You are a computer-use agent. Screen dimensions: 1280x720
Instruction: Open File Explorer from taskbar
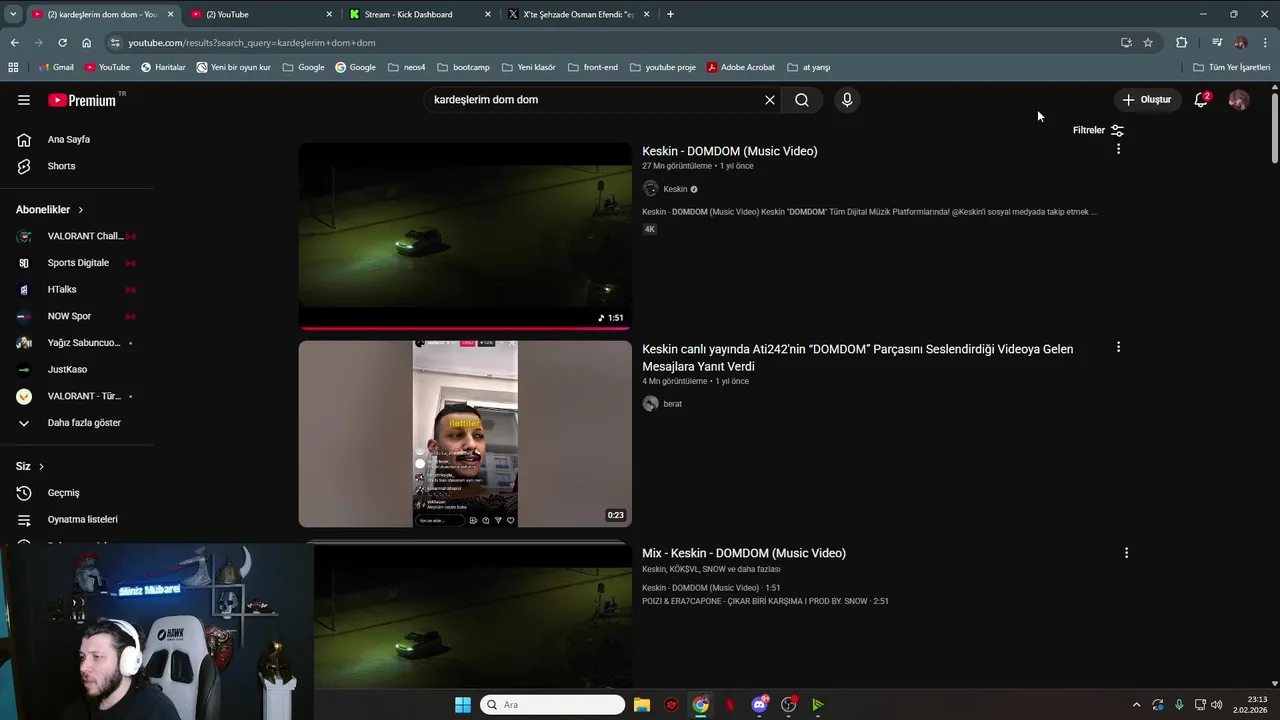642,705
